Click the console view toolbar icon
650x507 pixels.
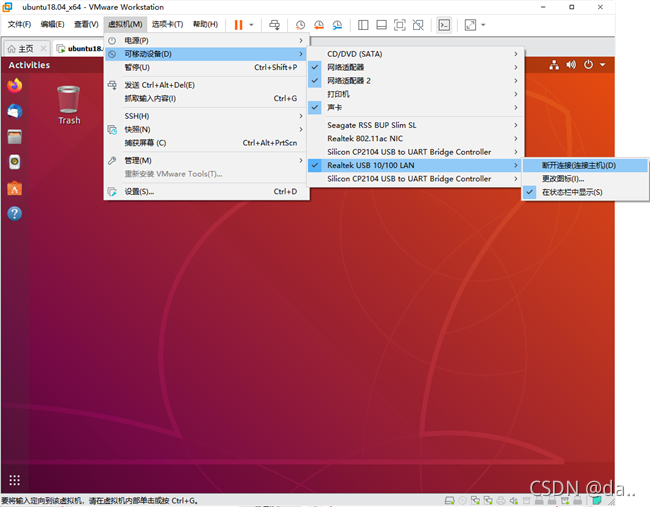(x=444, y=25)
